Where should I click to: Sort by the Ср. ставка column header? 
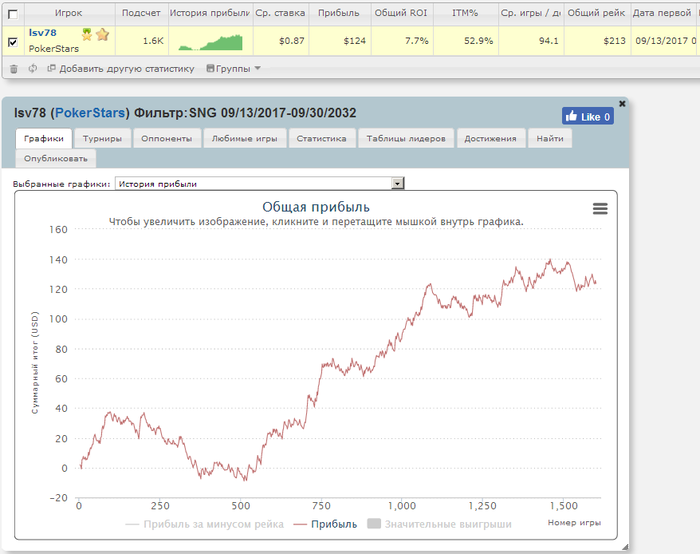(x=280, y=13)
